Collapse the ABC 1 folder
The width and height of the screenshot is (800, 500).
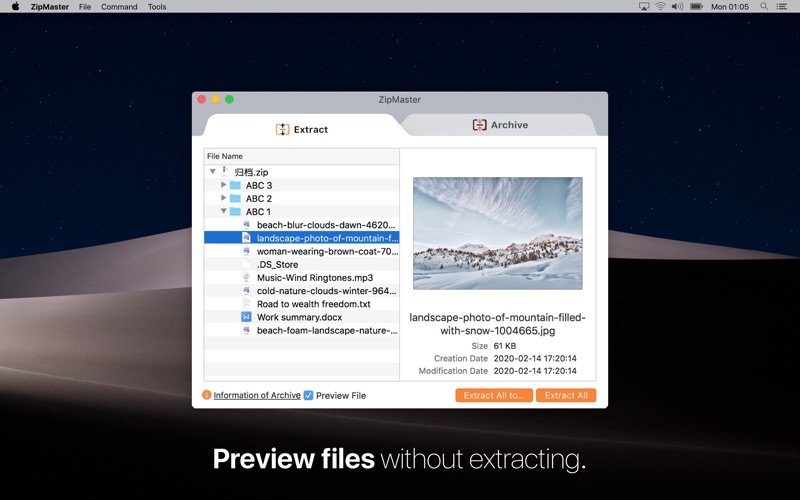[223, 211]
